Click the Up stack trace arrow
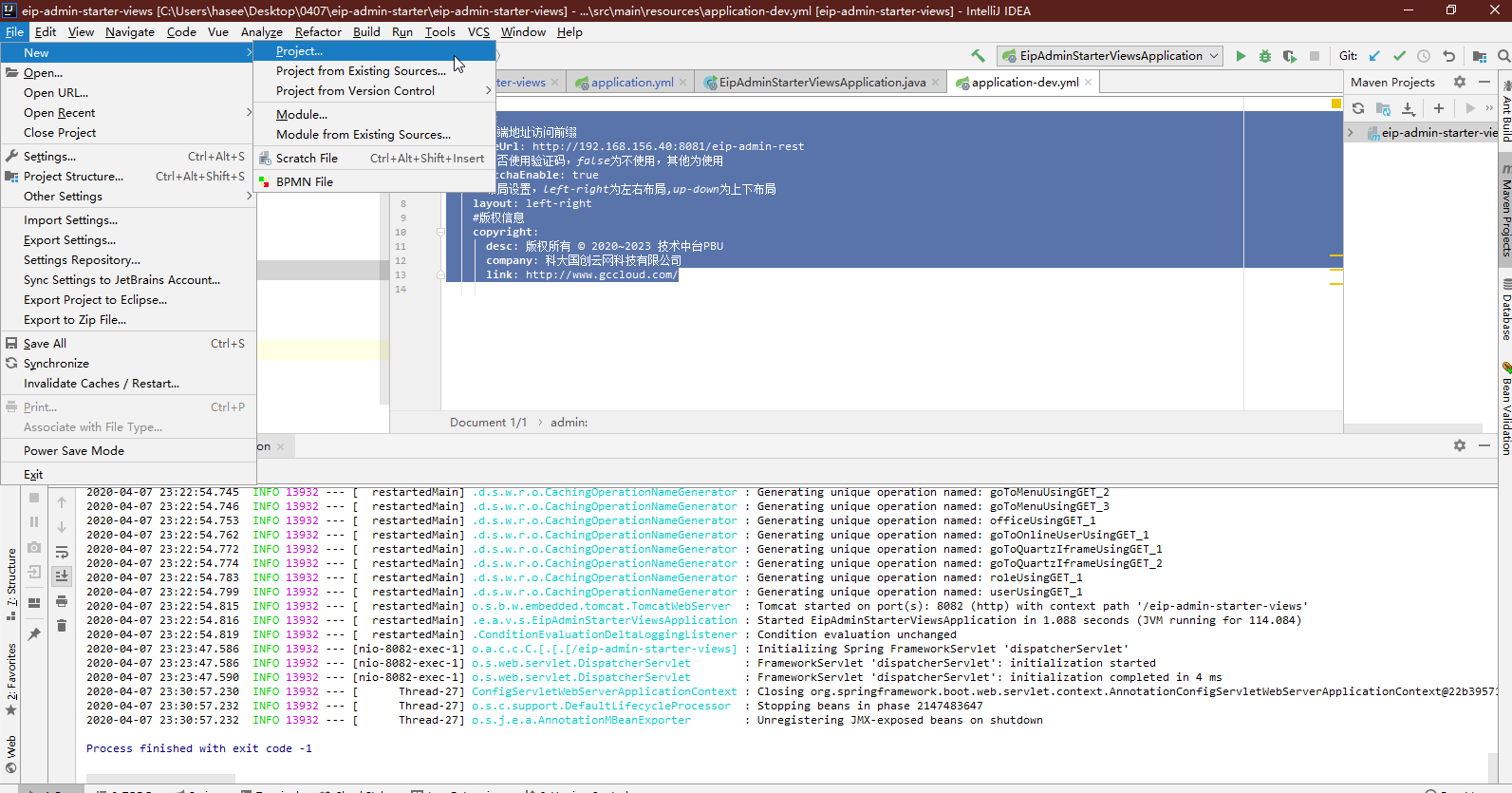 [62, 502]
